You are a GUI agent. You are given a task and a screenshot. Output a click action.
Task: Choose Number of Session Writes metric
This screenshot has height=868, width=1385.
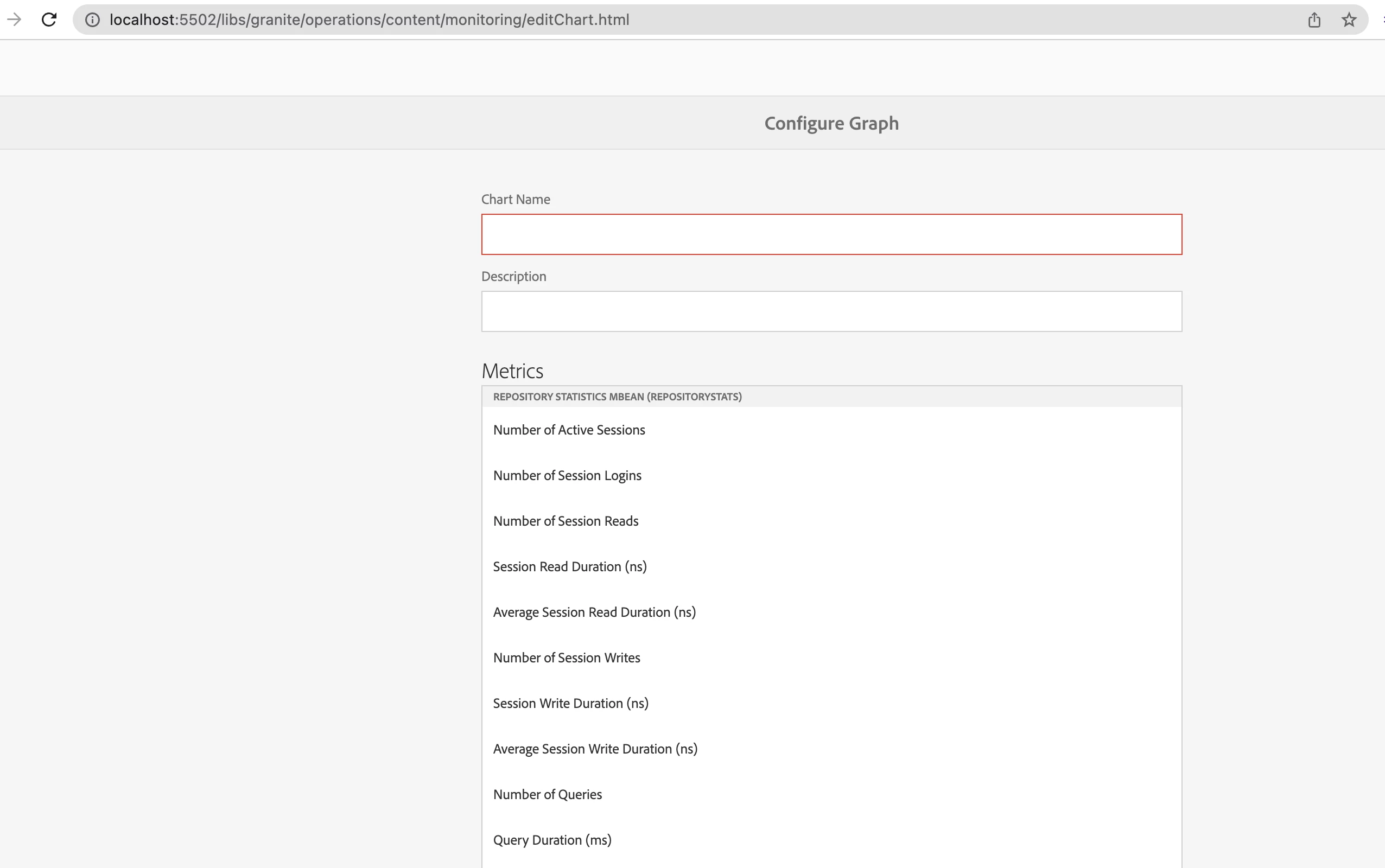[566, 658]
